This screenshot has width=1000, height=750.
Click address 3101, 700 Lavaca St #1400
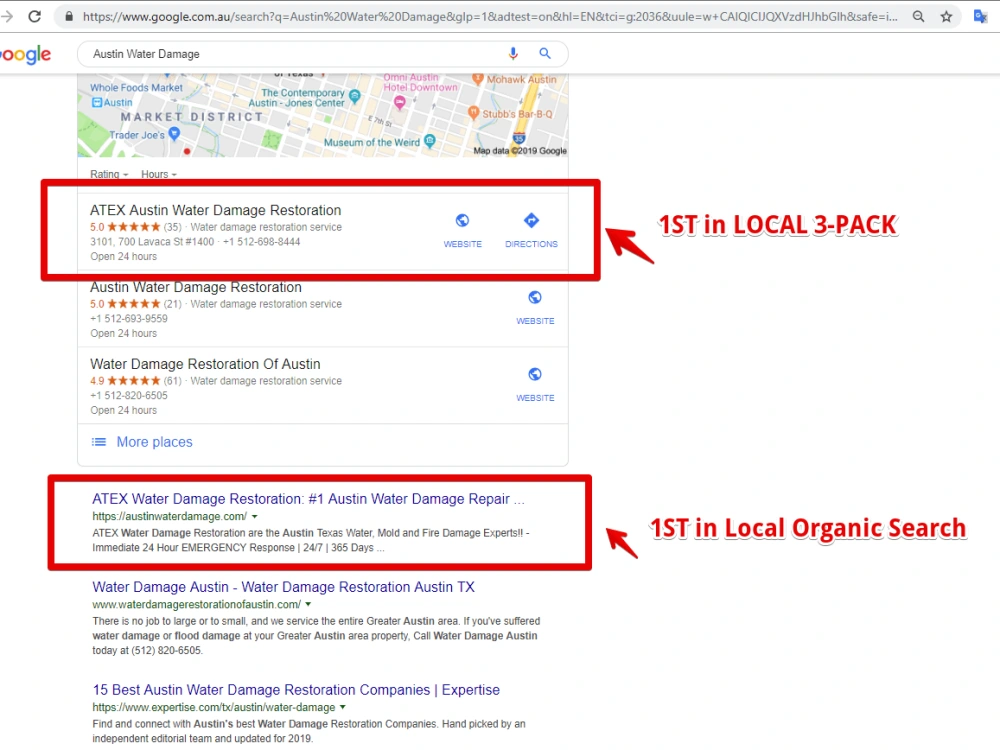pyautogui.click(x=152, y=242)
